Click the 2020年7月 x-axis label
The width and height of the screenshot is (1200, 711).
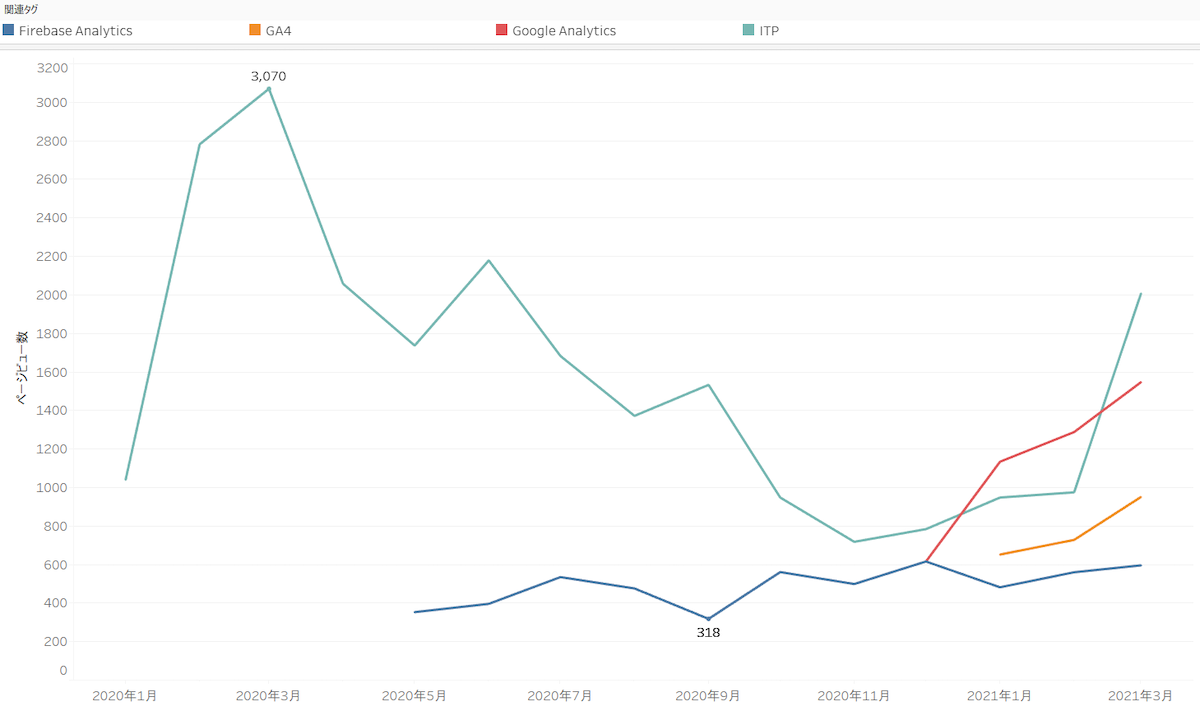[560, 695]
